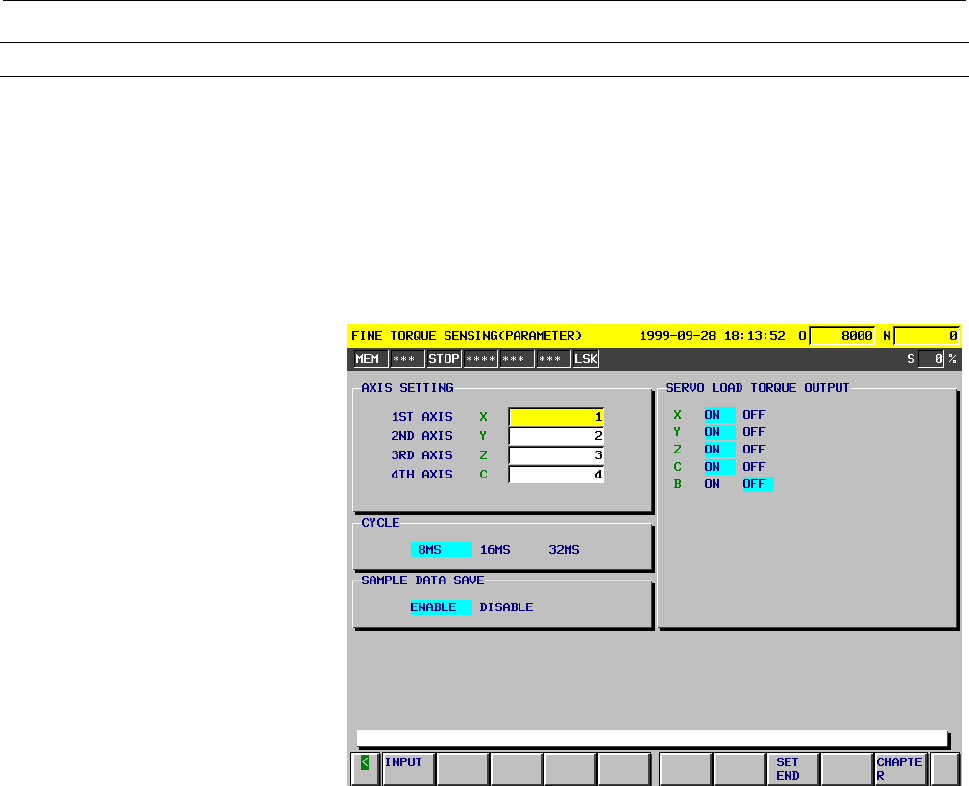
Task: Click the key-in input line above soft keys
Action: [x=653, y=738]
